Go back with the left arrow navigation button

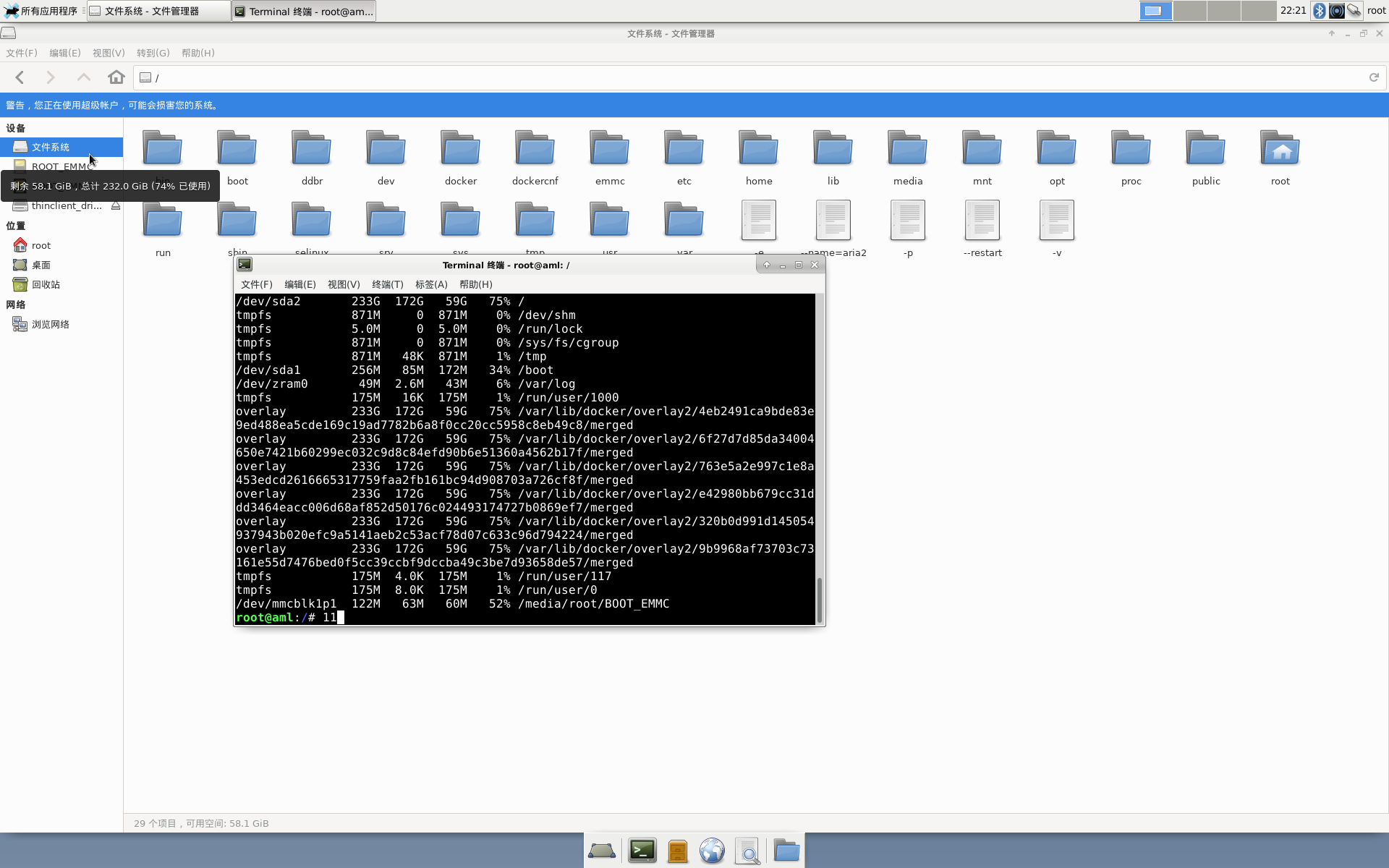tap(20, 77)
